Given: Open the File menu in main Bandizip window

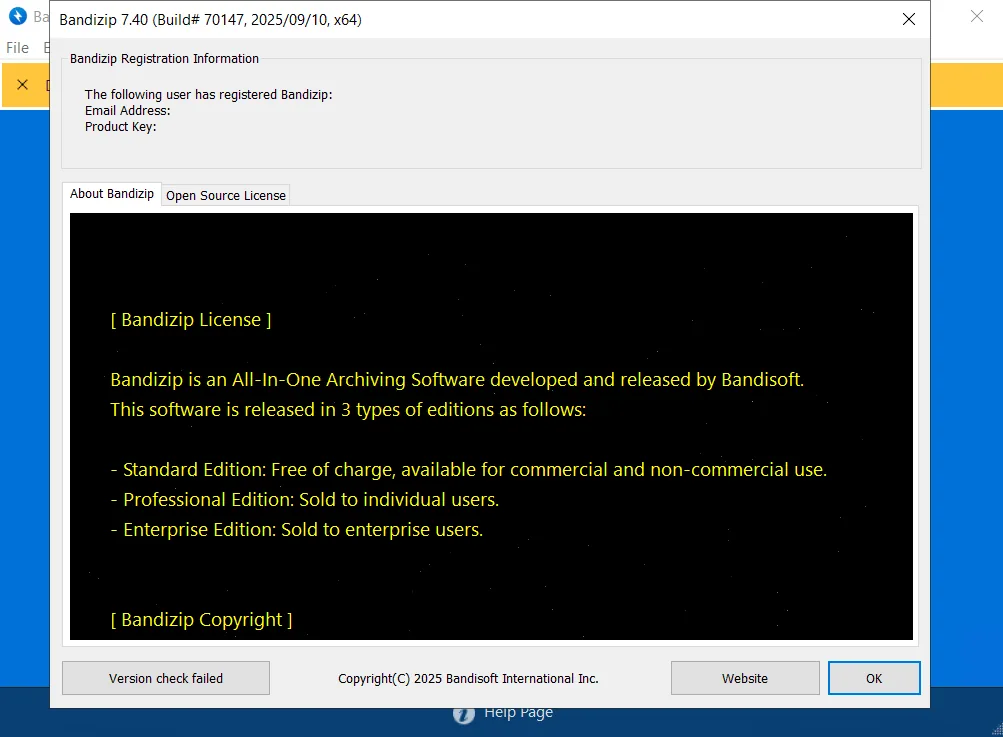Looking at the screenshot, I should click(x=17, y=48).
